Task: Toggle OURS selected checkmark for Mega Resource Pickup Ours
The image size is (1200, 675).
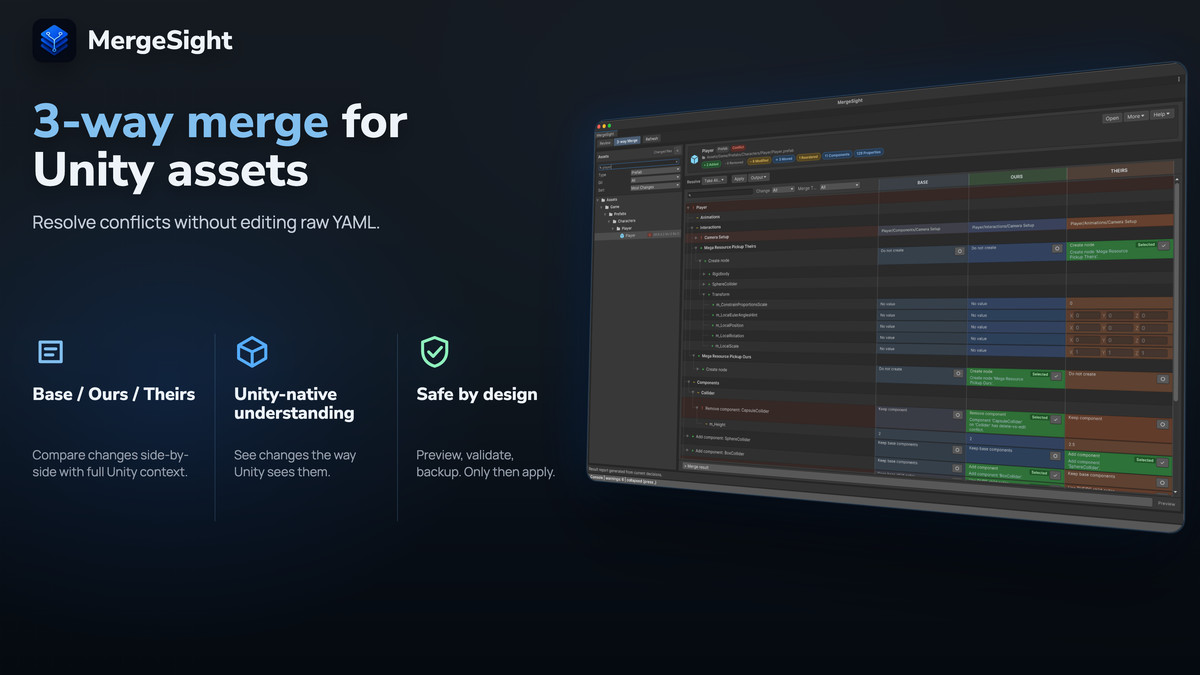Action: pyautogui.click(x=1056, y=376)
